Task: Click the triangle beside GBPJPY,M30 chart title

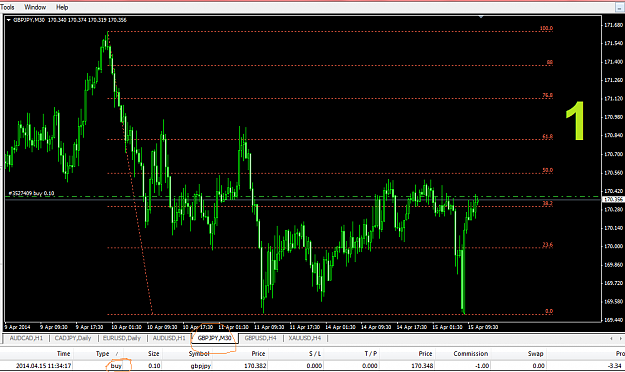Action: tap(8, 20)
